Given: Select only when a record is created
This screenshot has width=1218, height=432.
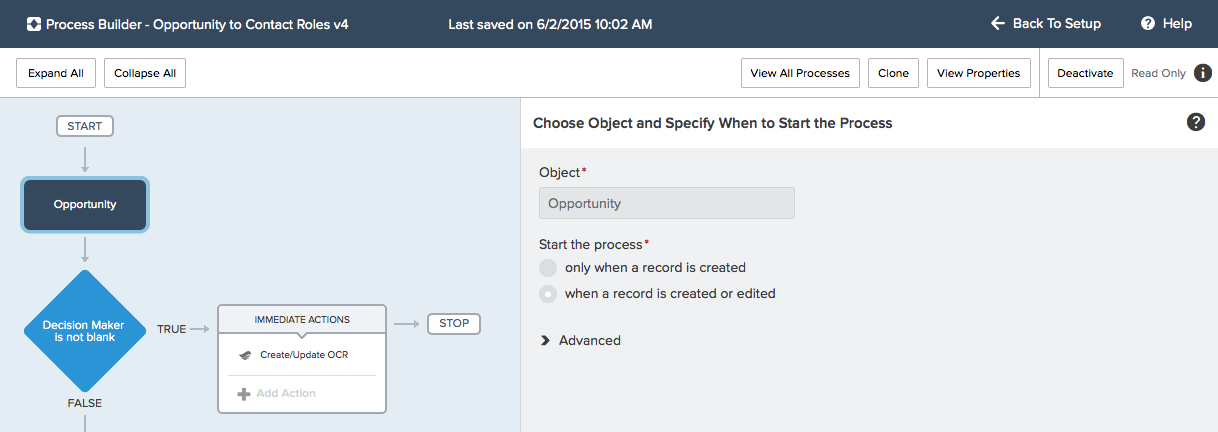Looking at the screenshot, I should coord(547,268).
